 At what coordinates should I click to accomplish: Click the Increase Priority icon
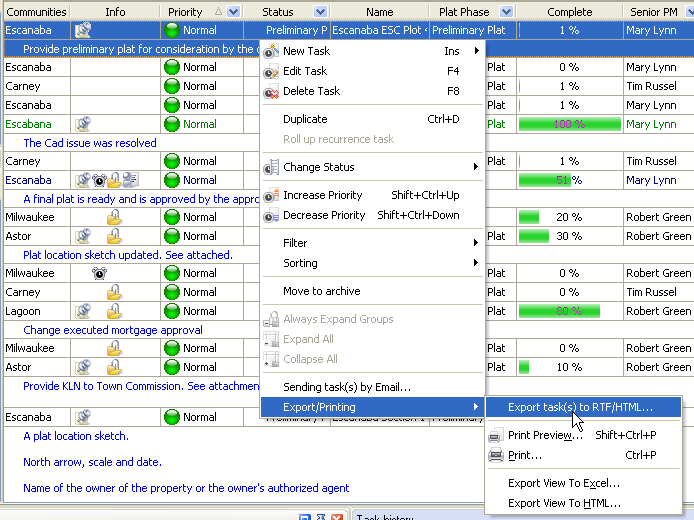[271, 195]
